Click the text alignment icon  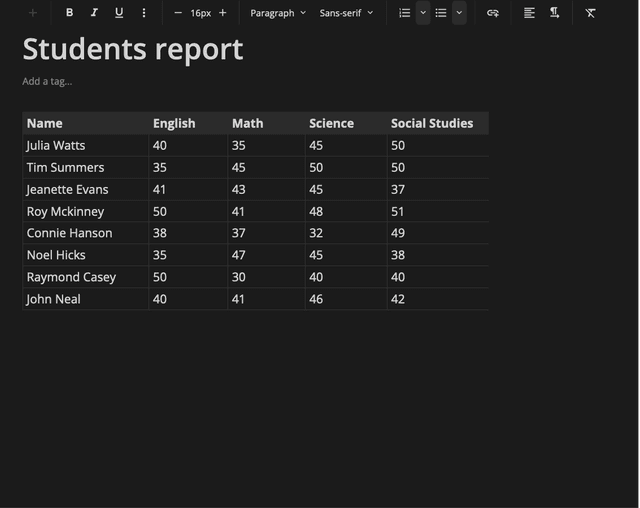pyautogui.click(x=529, y=13)
